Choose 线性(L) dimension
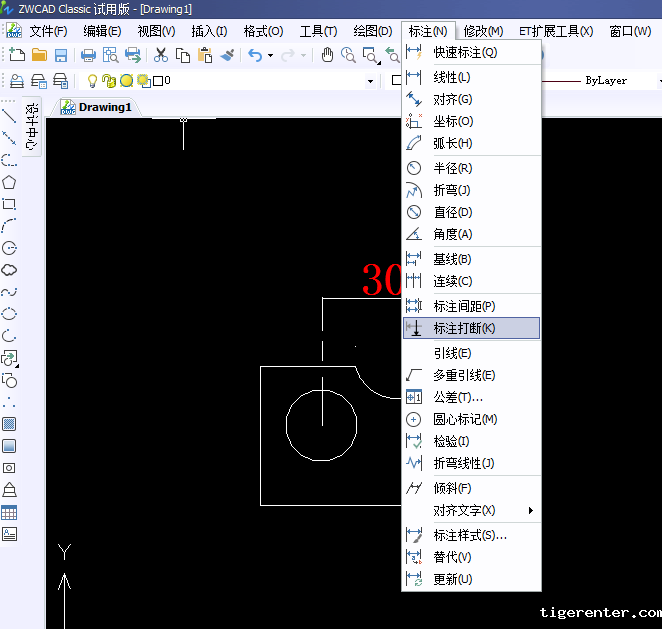Viewport: 662px width, 629px height. click(472, 77)
